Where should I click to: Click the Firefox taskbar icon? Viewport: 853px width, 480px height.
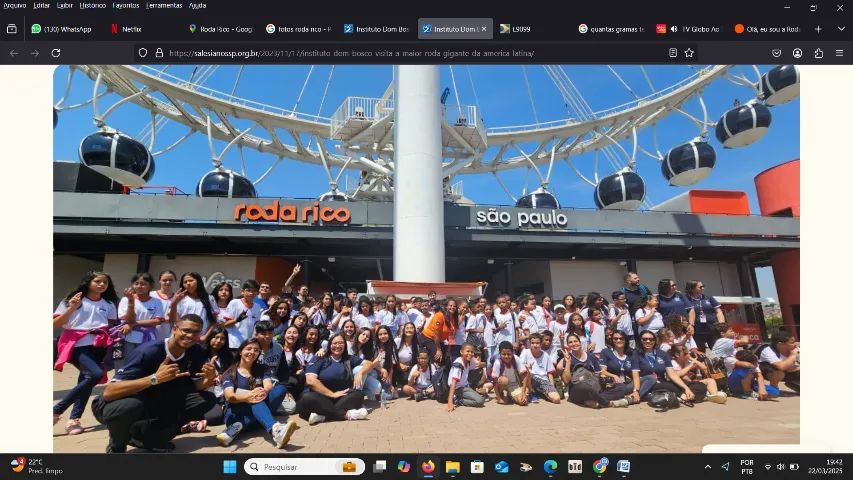[x=428, y=467]
